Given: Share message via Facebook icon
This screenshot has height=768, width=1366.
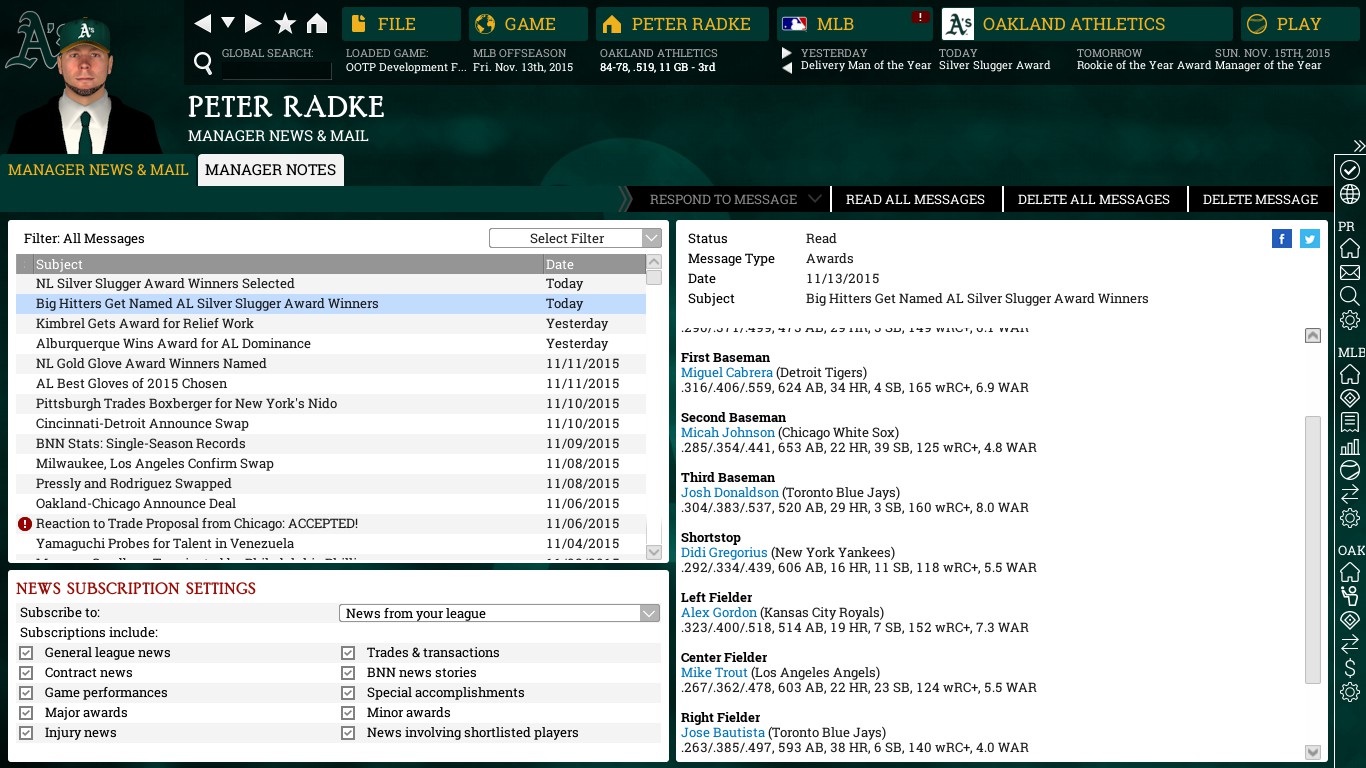Looking at the screenshot, I should [x=1282, y=238].
